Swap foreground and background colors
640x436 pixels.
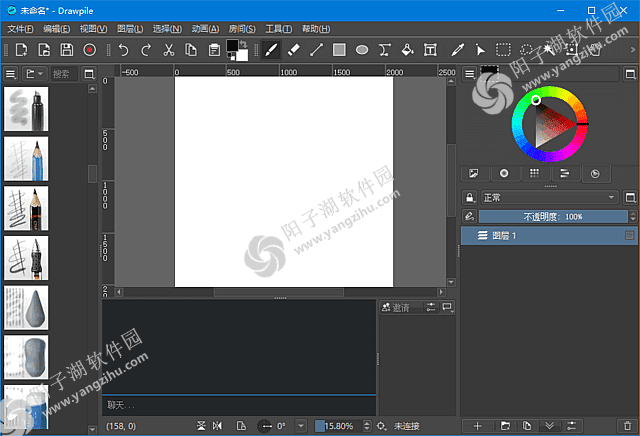tap(244, 43)
